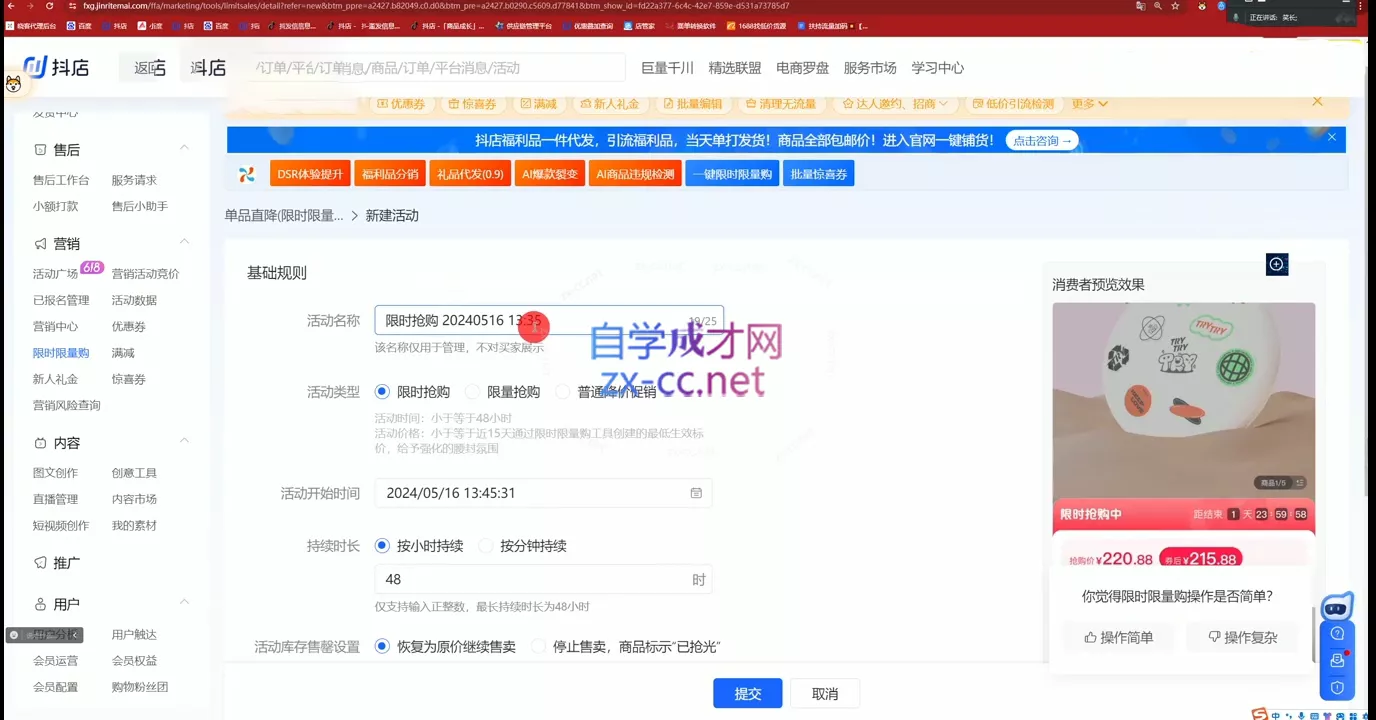The height and width of the screenshot is (720, 1376).
Task: Click the 提交 submit button
Action: 747,692
